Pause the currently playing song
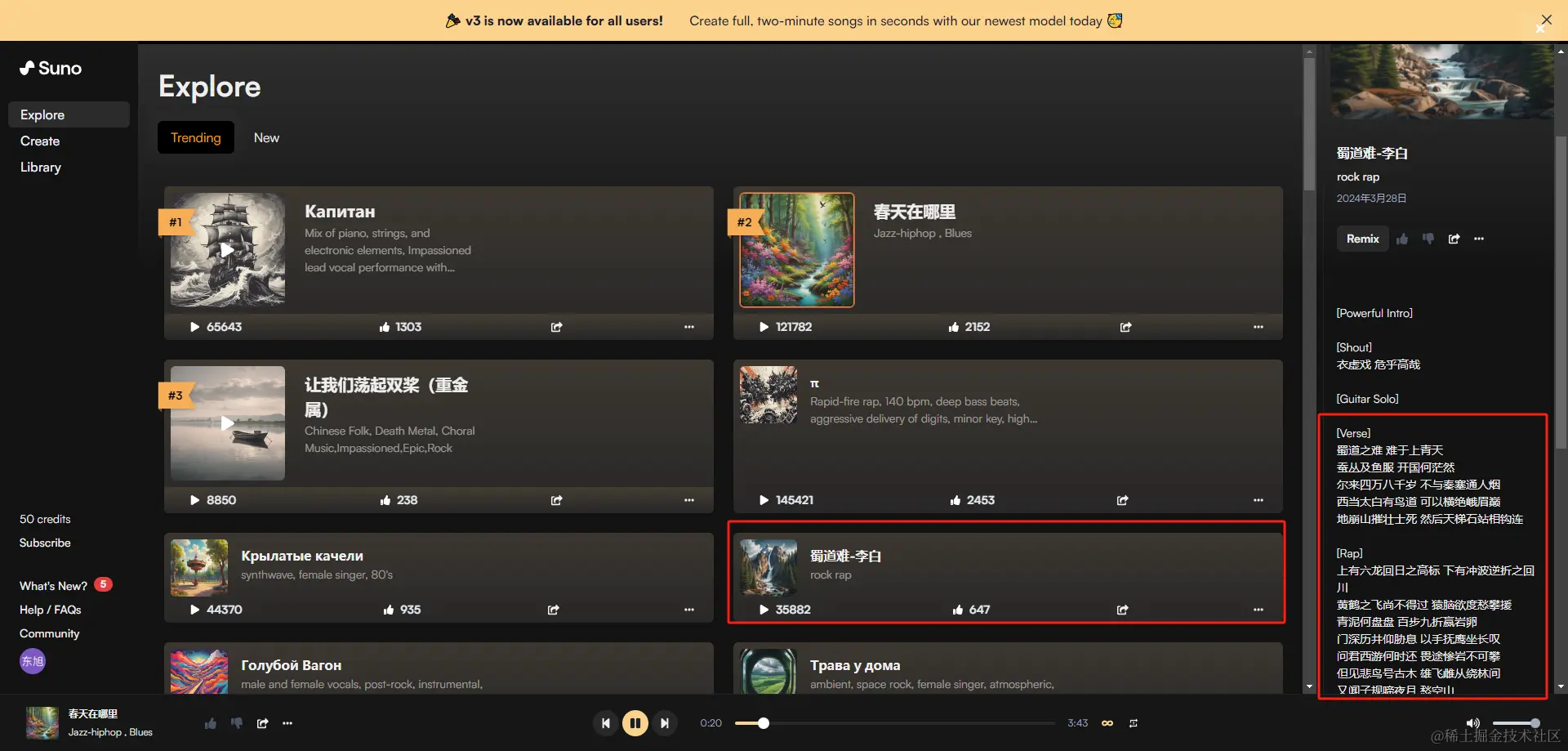This screenshot has width=1568, height=751. point(635,723)
